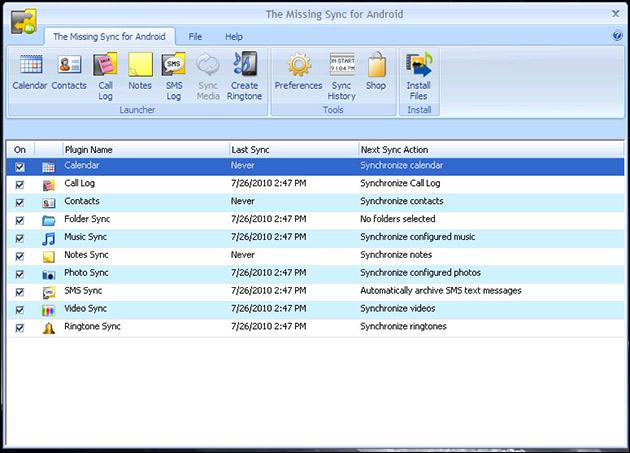Toggle the Music Sync checkbox

20,238
